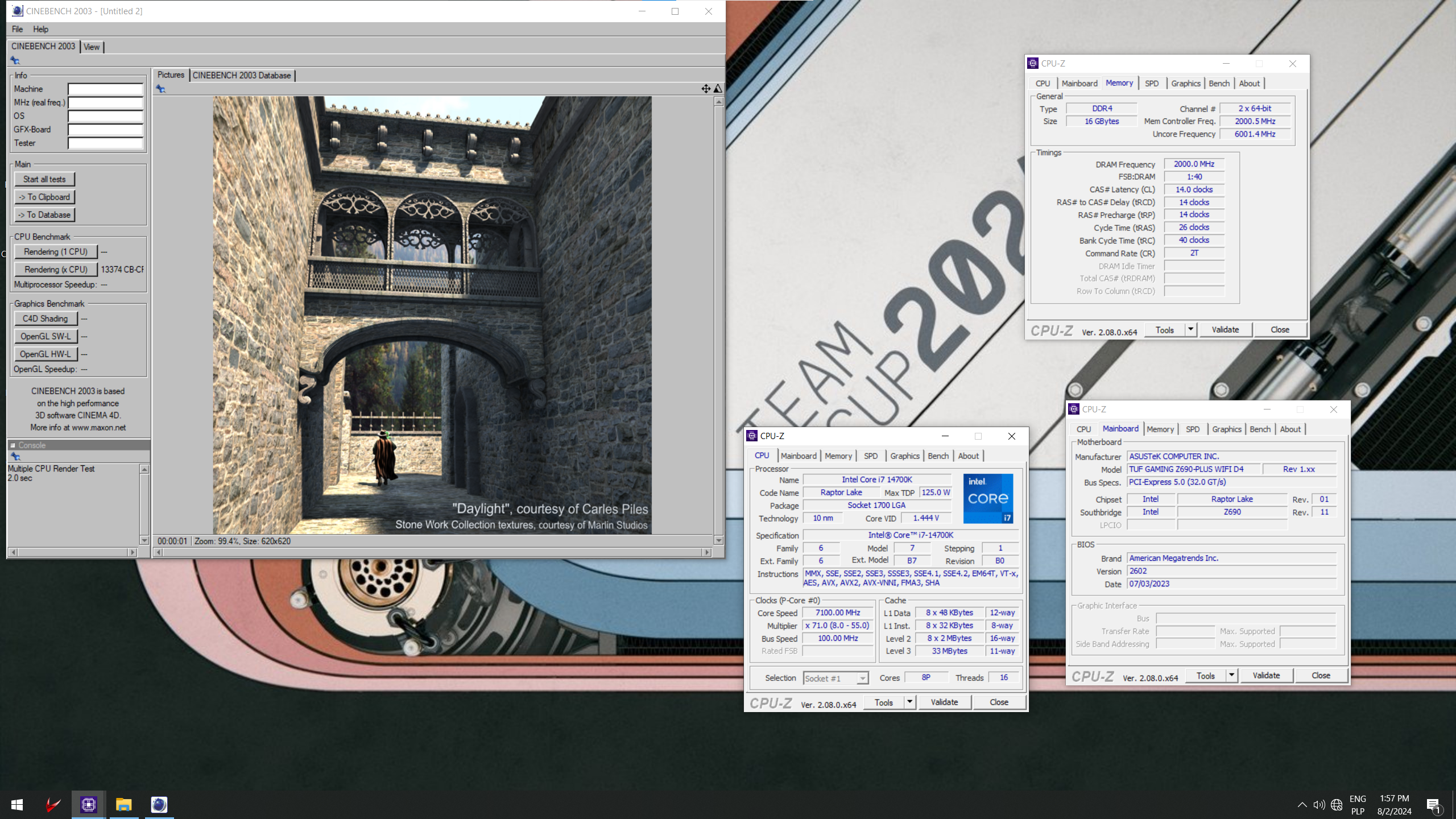Image resolution: width=1456 pixels, height=819 pixels.
Task: Click the move-arrows icon in Pictures panel
Action: point(706,89)
